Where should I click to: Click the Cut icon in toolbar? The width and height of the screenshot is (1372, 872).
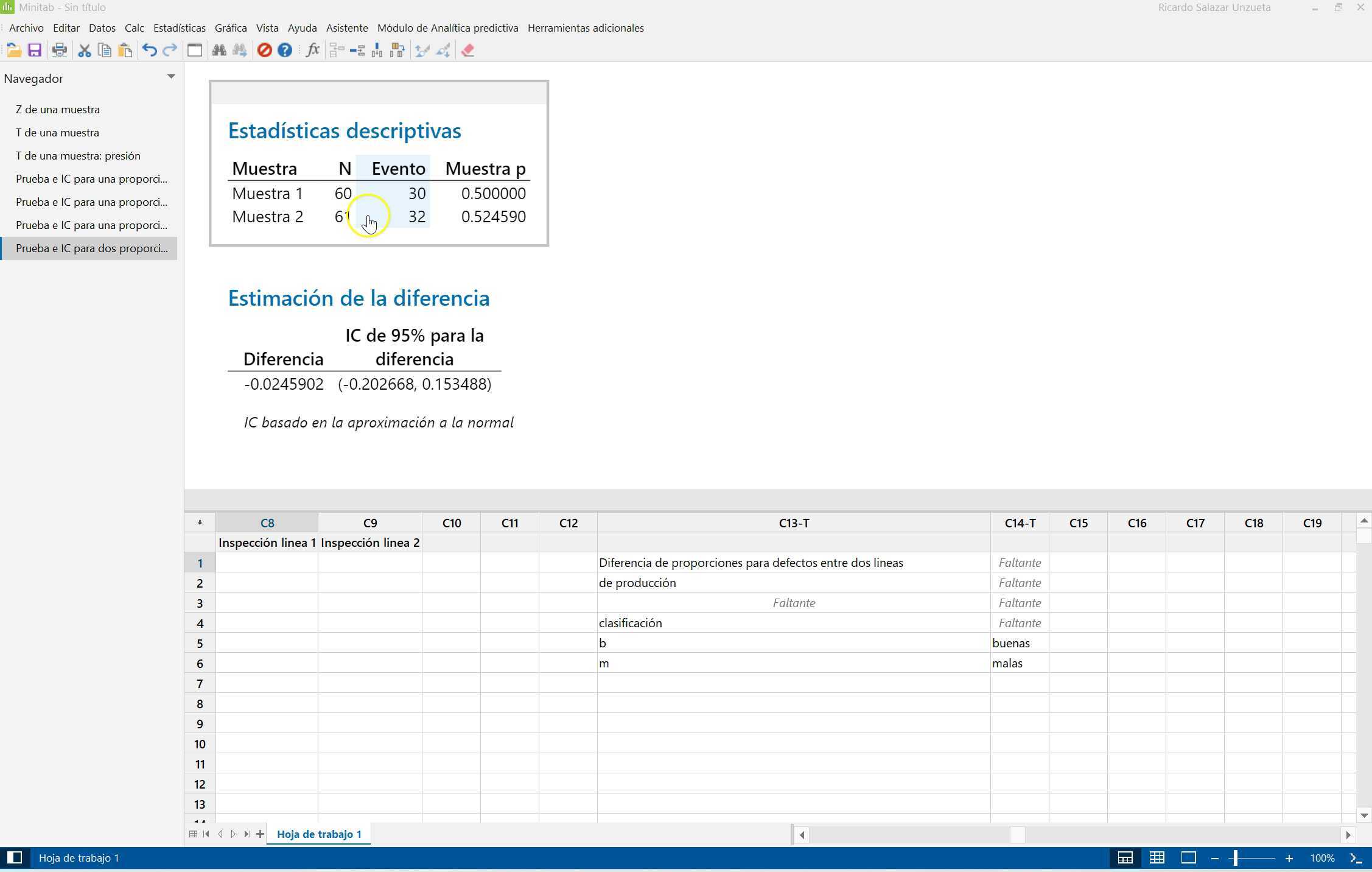point(84,50)
